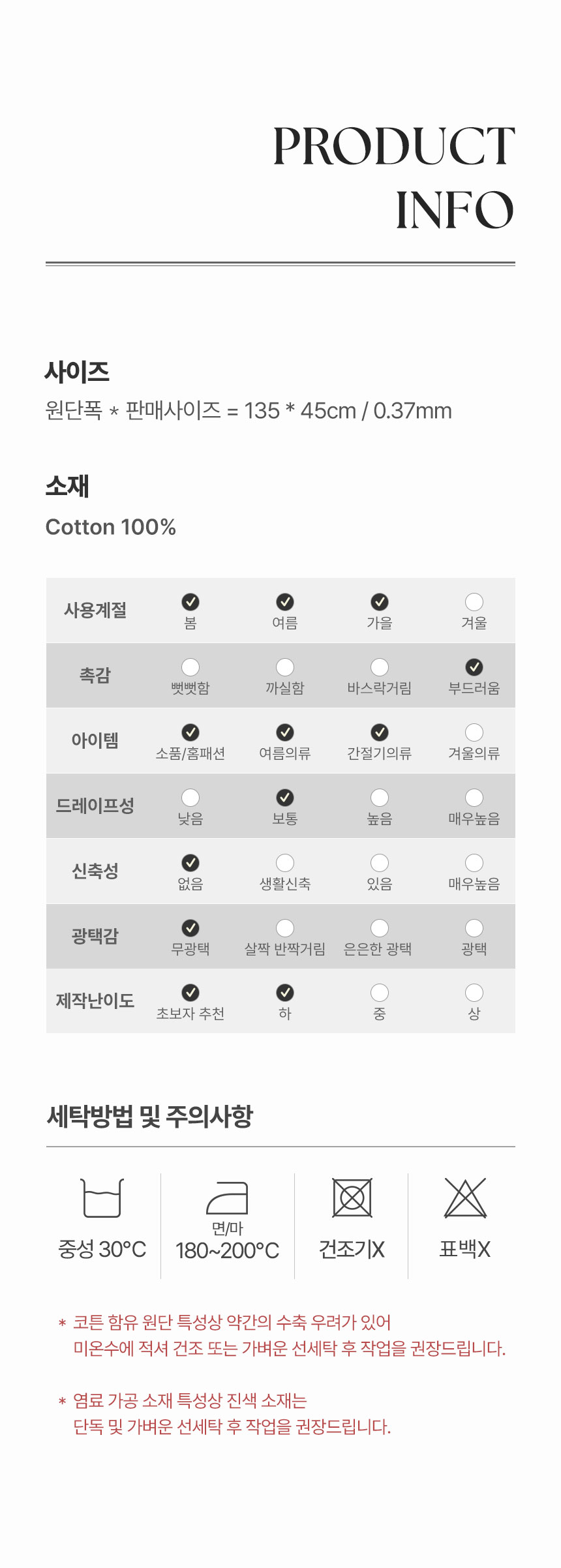The width and height of the screenshot is (561, 1568).
Task: Select the 상 difficulty circle
Action: pyautogui.click(x=474, y=992)
